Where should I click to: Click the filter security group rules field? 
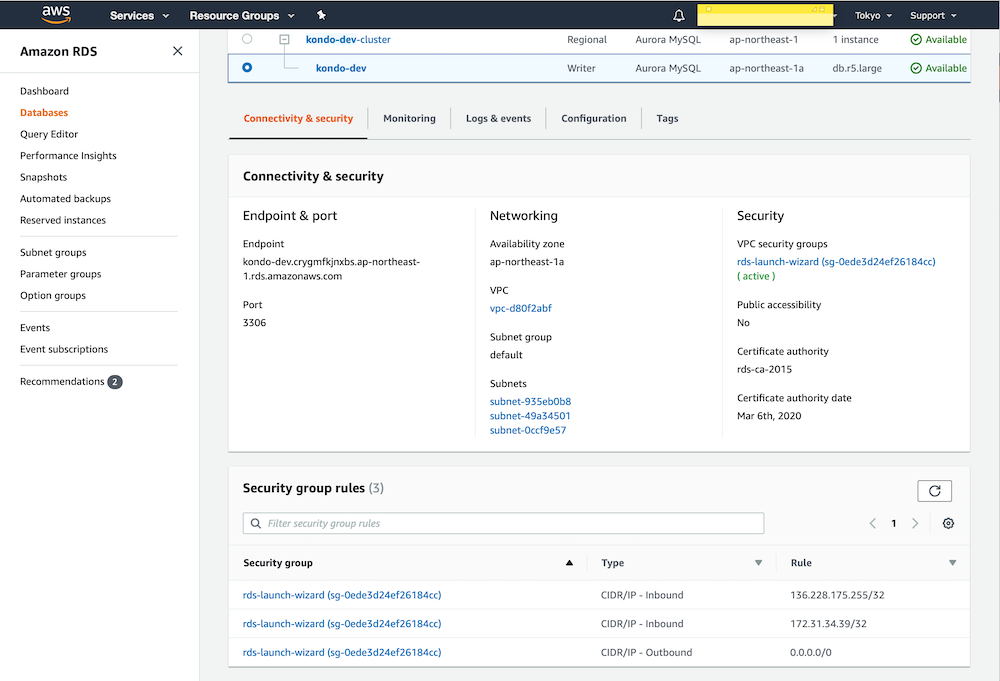[x=502, y=522]
